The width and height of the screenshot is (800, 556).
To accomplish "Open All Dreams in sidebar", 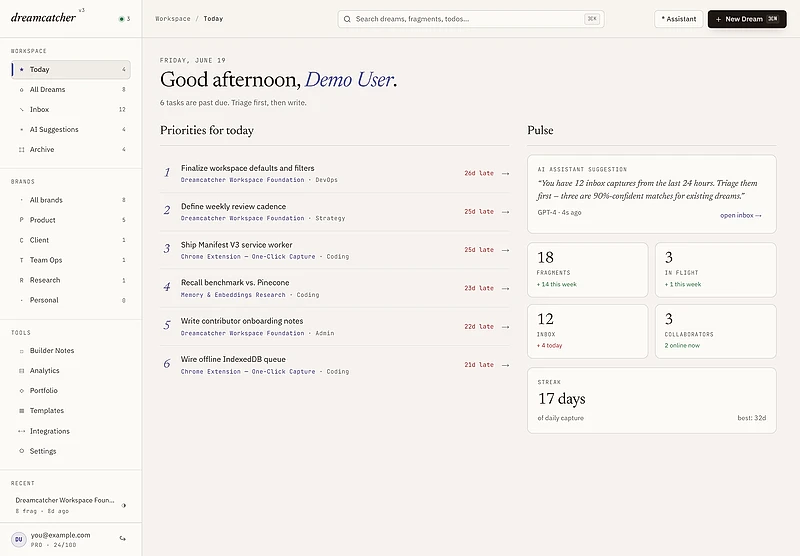I will click(x=70, y=89).
